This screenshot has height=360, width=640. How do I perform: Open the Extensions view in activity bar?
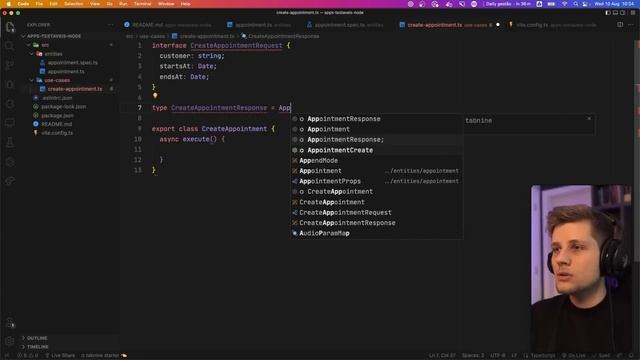[x=10, y=104]
